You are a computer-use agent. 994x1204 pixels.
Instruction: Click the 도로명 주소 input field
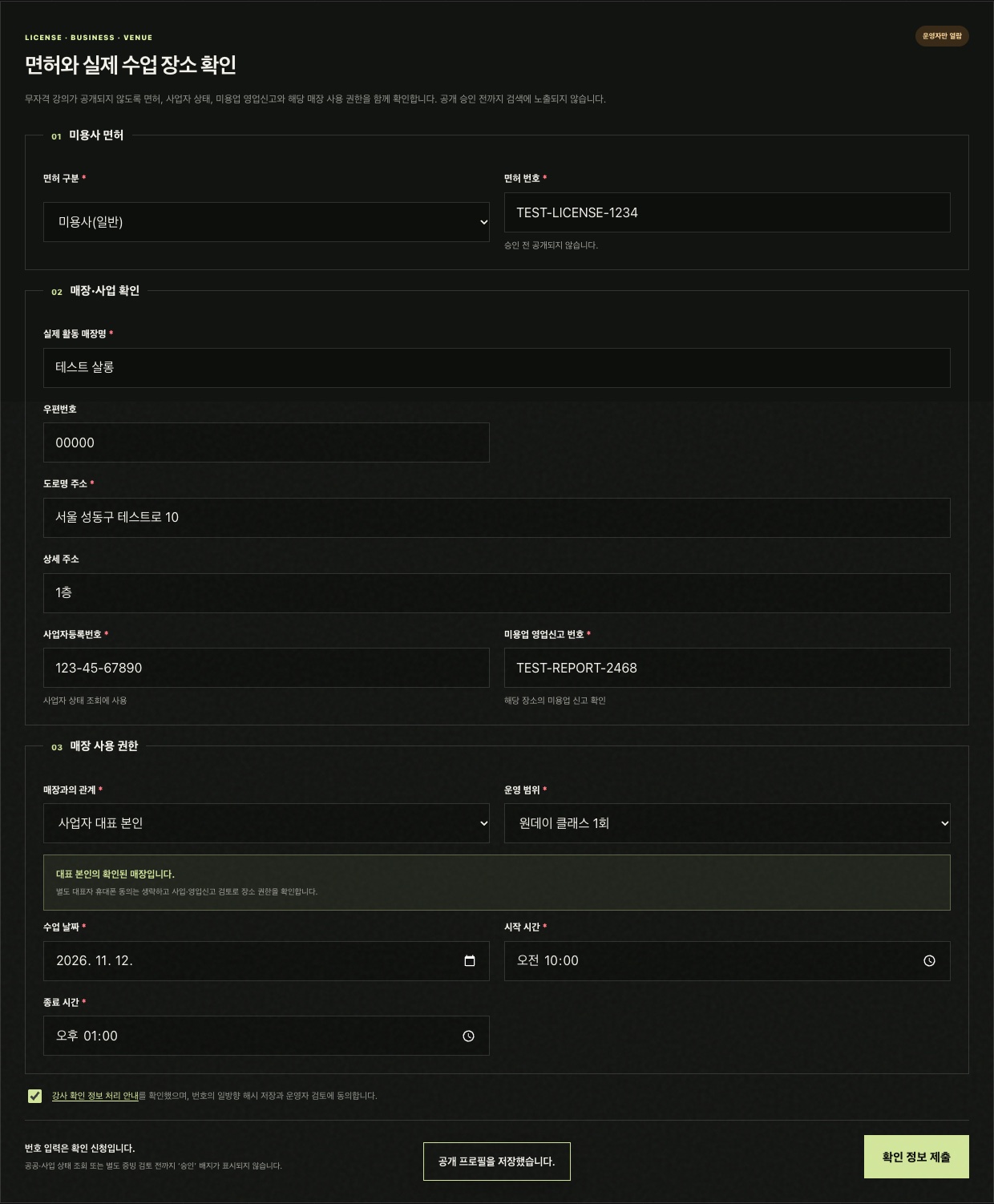click(x=497, y=518)
